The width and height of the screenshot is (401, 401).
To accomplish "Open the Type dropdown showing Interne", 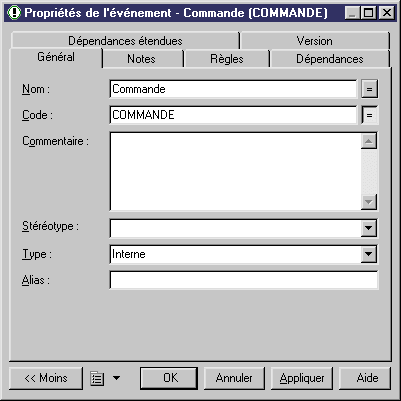I will 244,254.
